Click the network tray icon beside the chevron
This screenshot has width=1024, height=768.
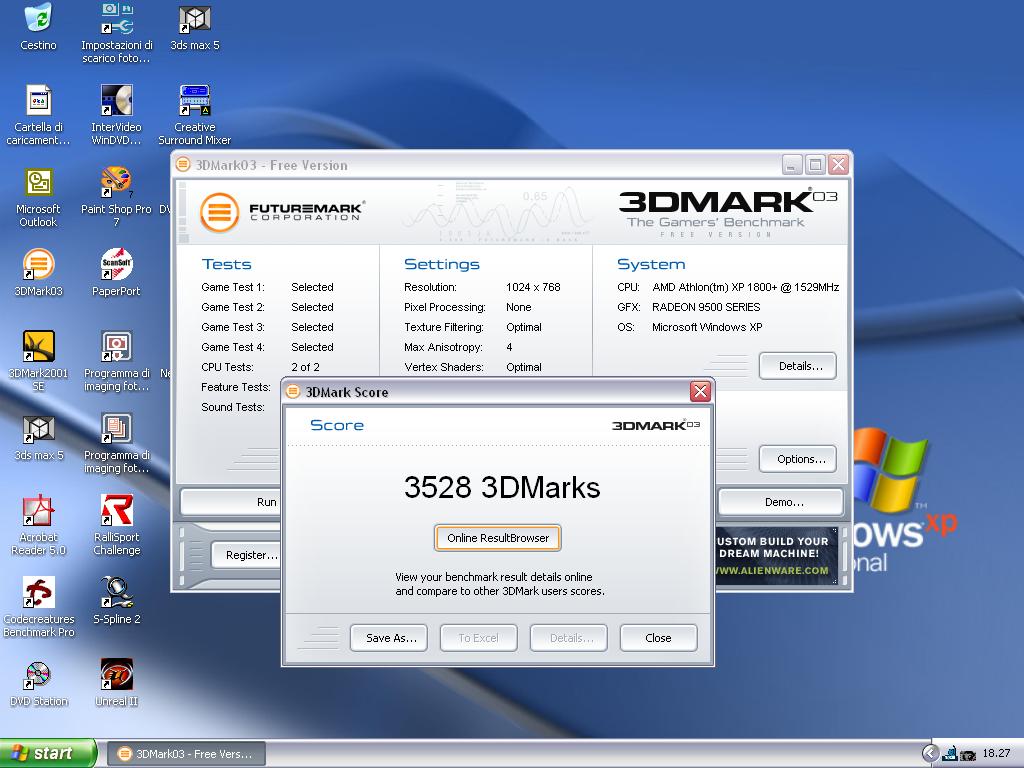[x=950, y=754]
